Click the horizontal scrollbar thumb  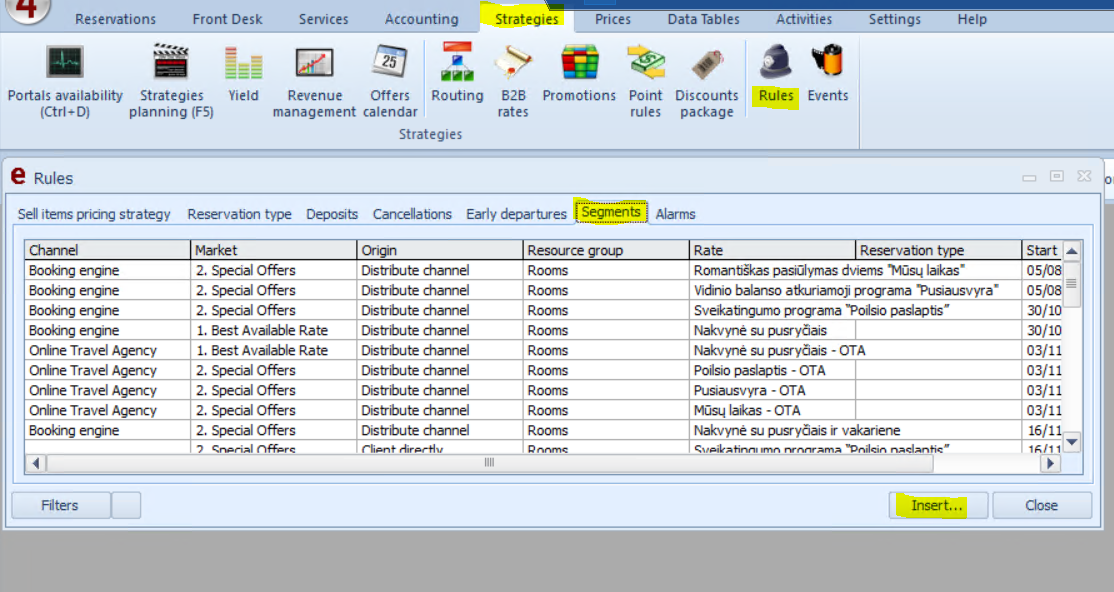[x=490, y=463]
